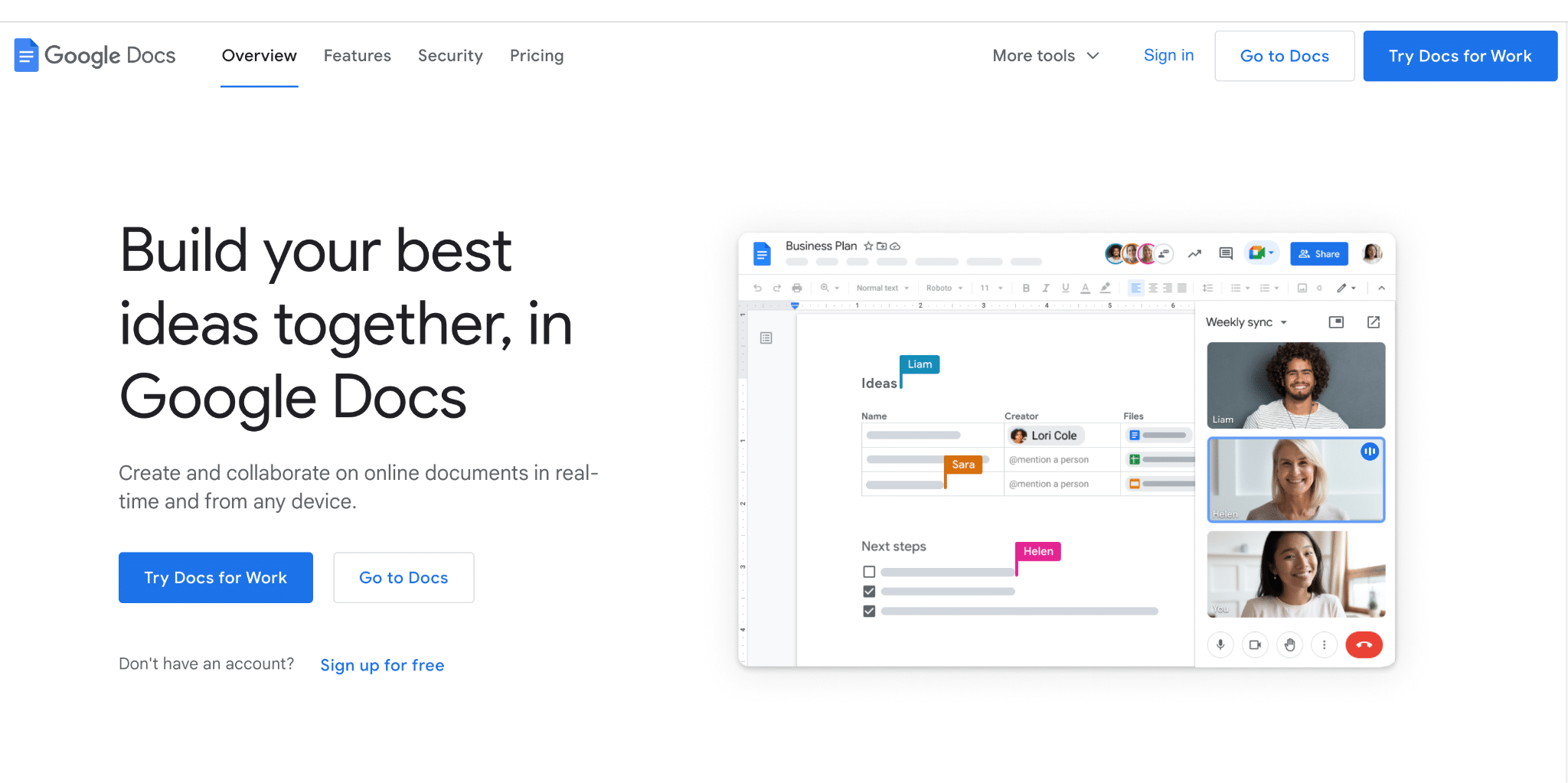Click the cloud saved-status icon
This screenshot has width=1568, height=783.
(895, 246)
